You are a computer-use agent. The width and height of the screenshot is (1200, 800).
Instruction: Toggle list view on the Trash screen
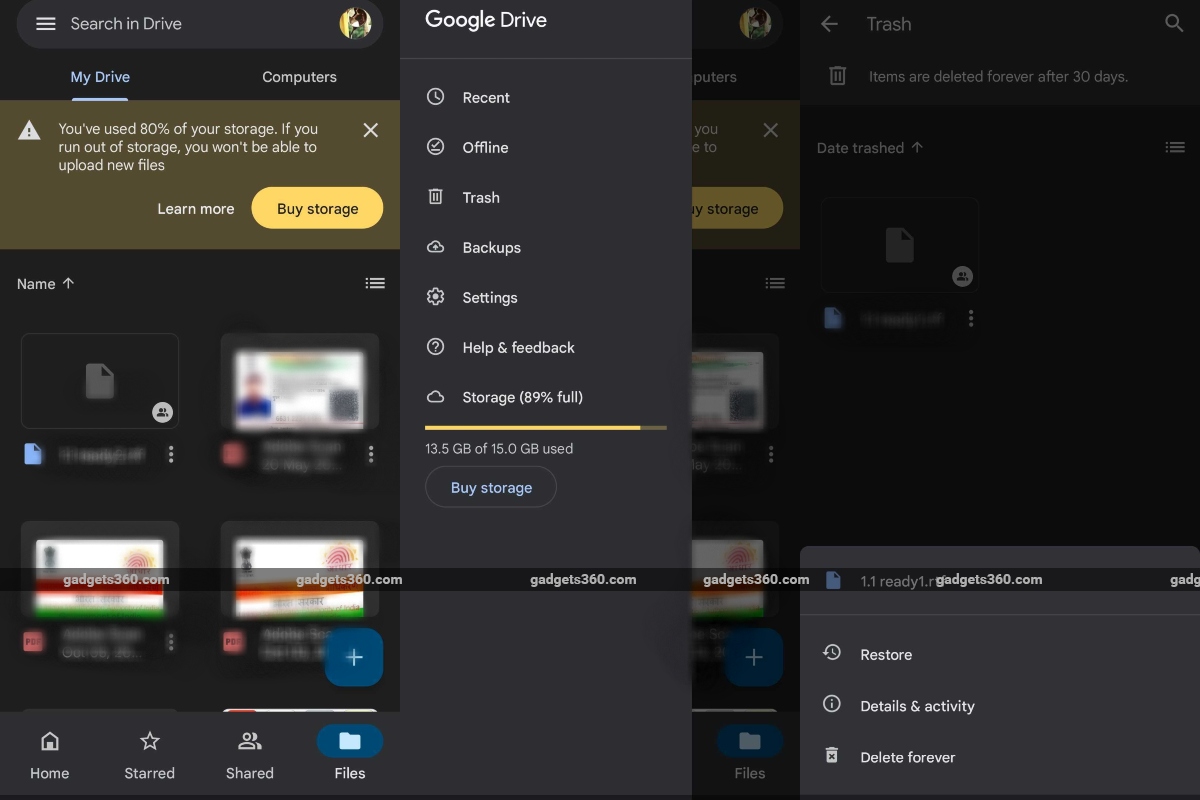pyautogui.click(x=1175, y=147)
